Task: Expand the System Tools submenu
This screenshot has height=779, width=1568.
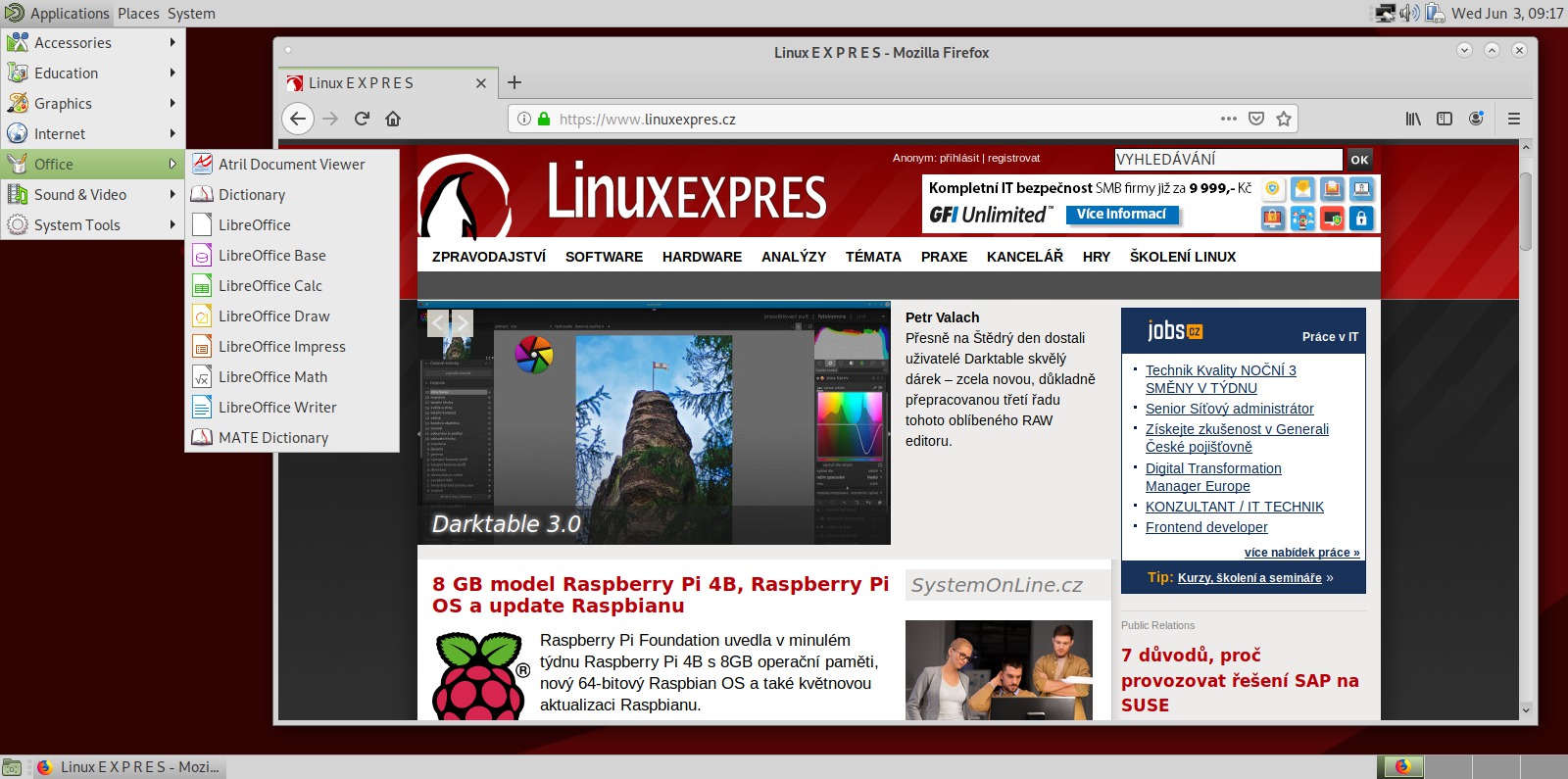Action: (x=92, y=225)
